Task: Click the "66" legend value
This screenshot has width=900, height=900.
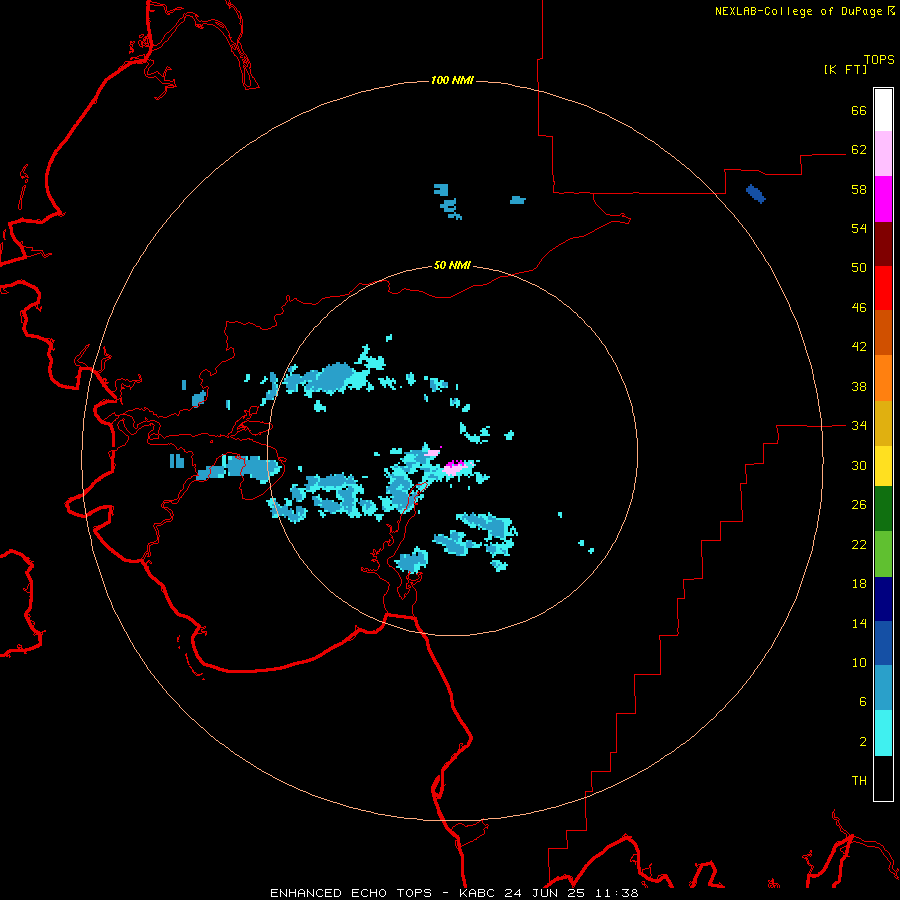Action: tap(859, 110)
